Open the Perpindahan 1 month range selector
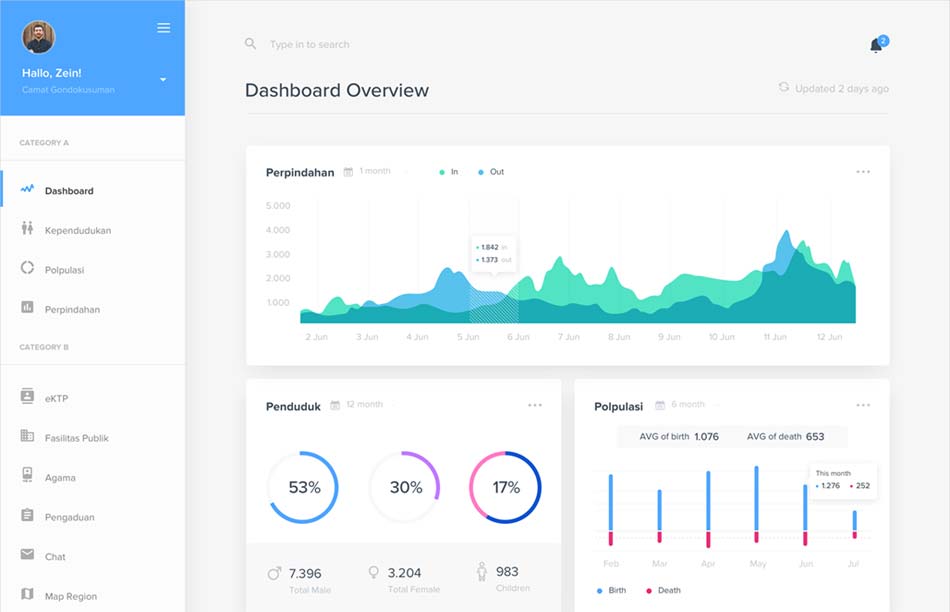This screenshot has height=612, width=950. coord(368,171)
